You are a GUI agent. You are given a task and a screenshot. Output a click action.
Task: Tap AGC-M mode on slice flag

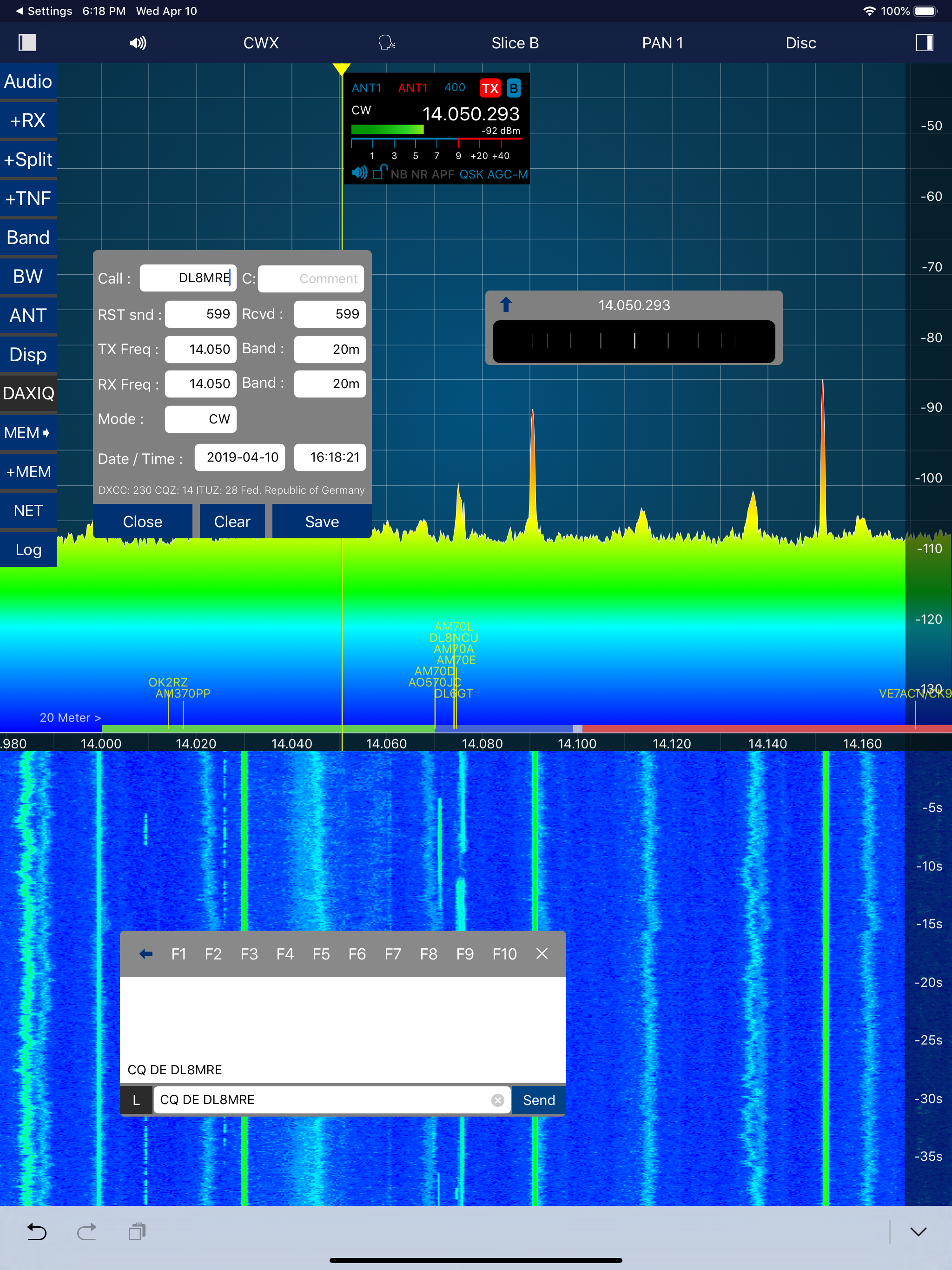tap(507, 174)
